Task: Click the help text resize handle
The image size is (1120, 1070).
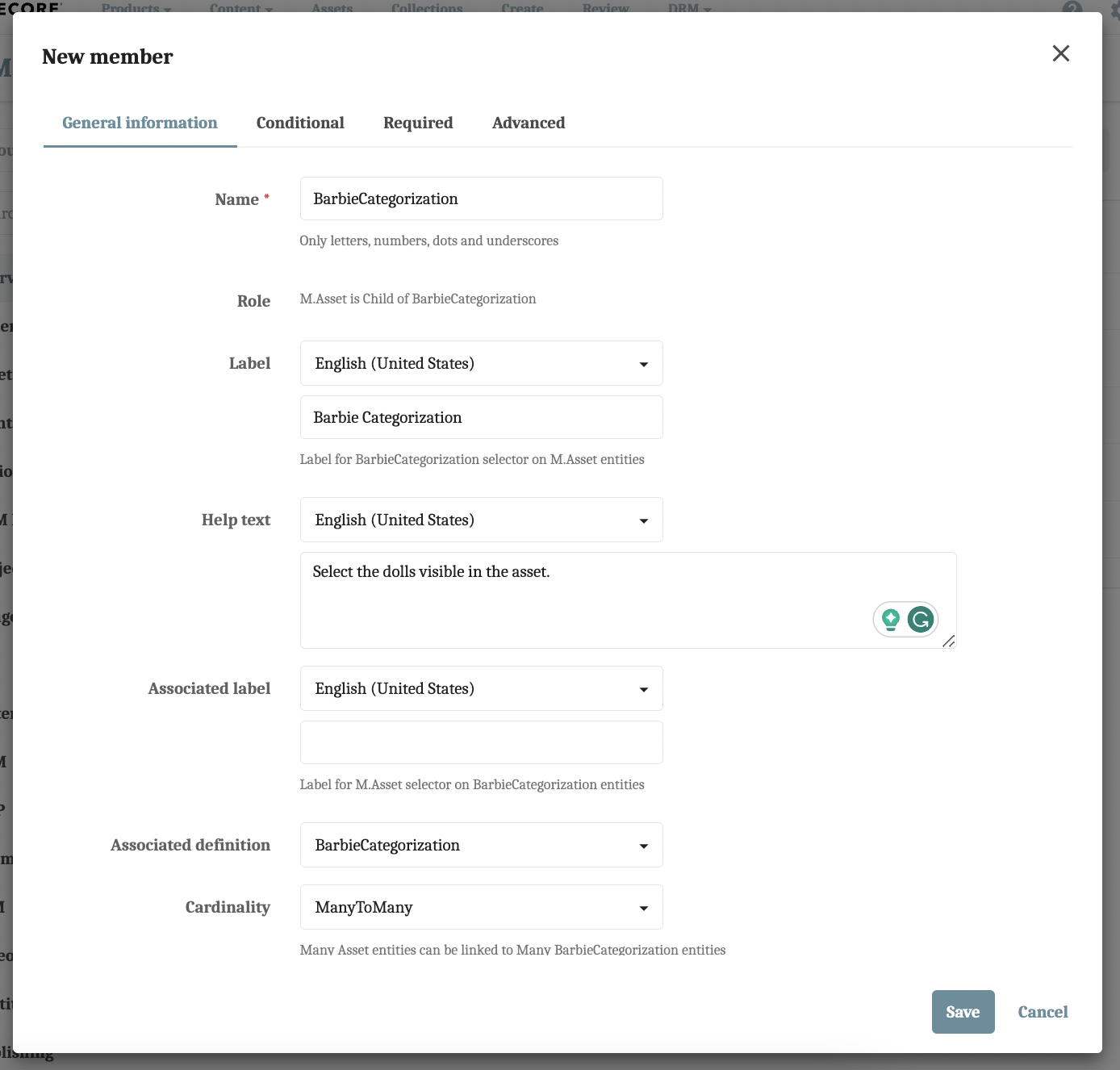Action: (x=951, y=642)
